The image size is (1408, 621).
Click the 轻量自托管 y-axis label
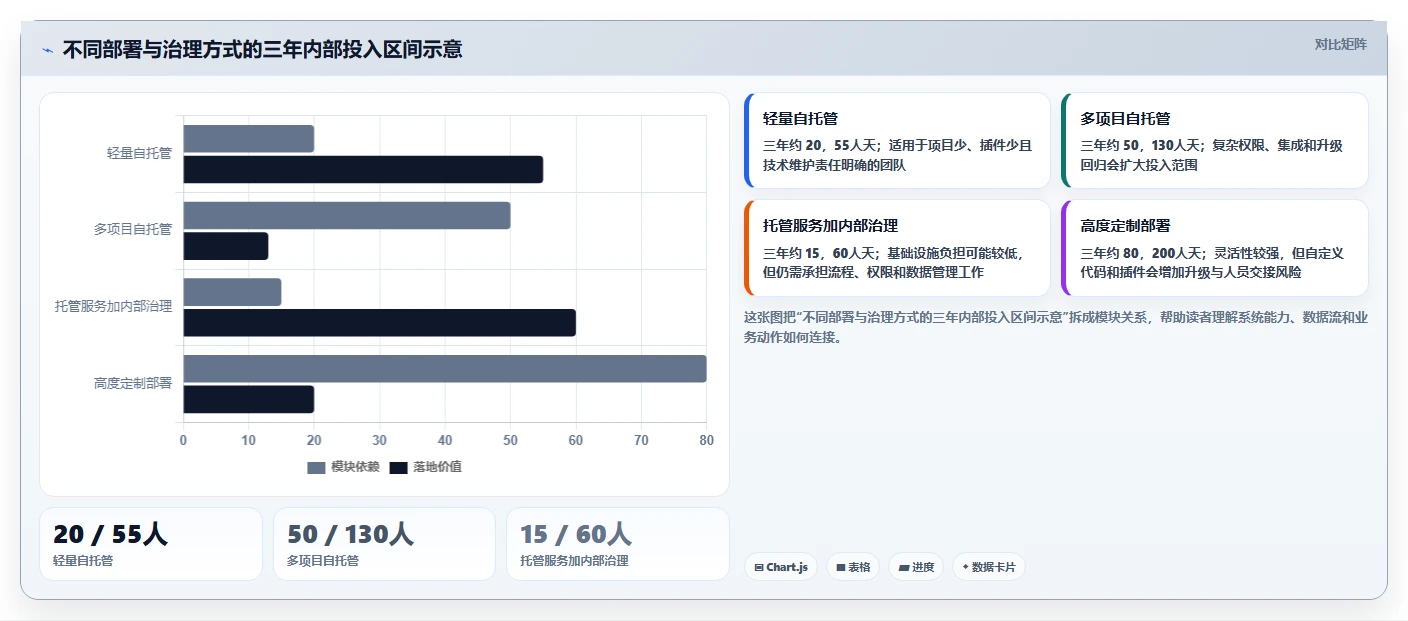coord(139,153)
